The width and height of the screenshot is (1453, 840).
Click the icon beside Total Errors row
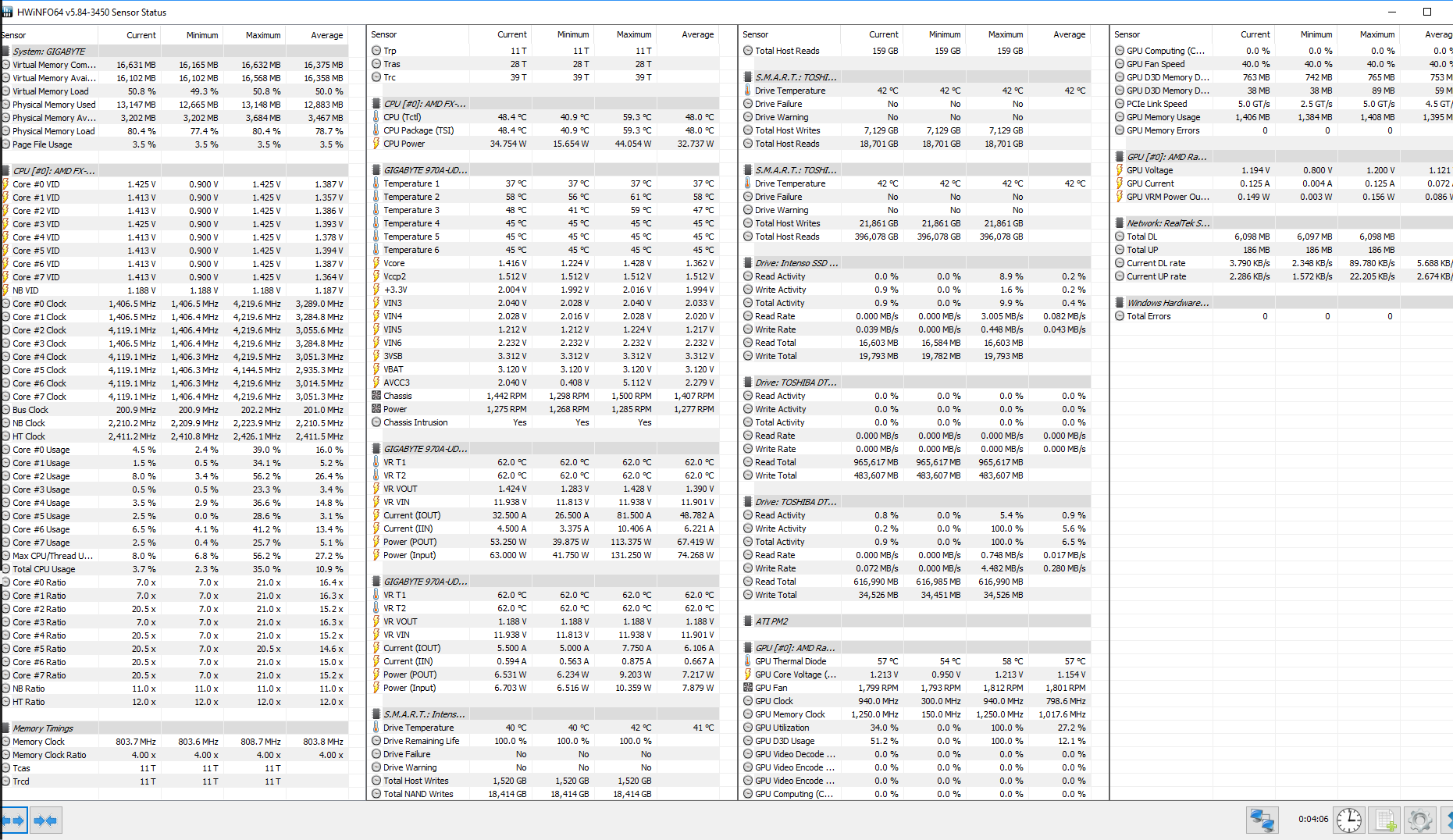1119,316
